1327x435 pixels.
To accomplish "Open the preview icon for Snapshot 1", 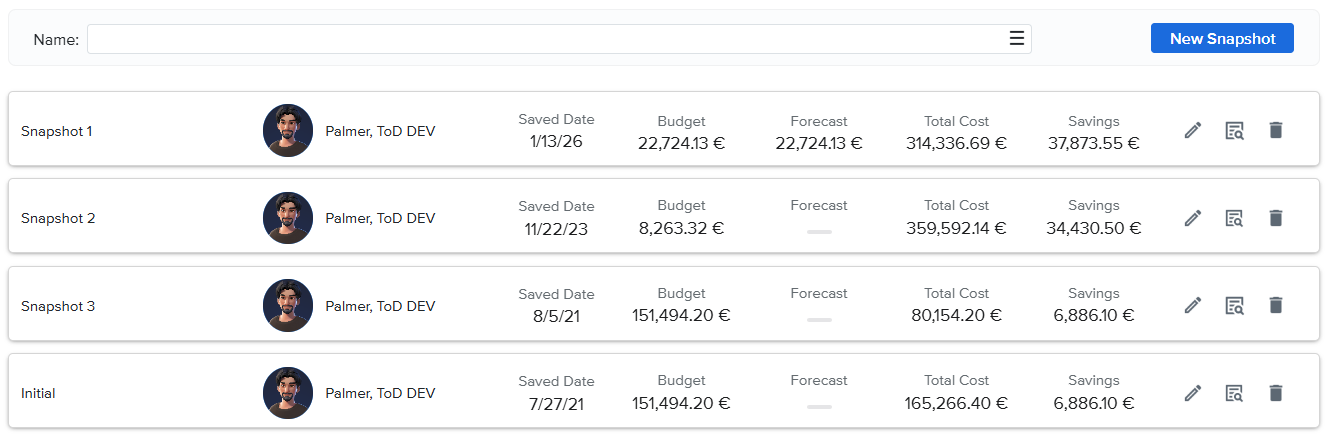I will (1234, 130).
